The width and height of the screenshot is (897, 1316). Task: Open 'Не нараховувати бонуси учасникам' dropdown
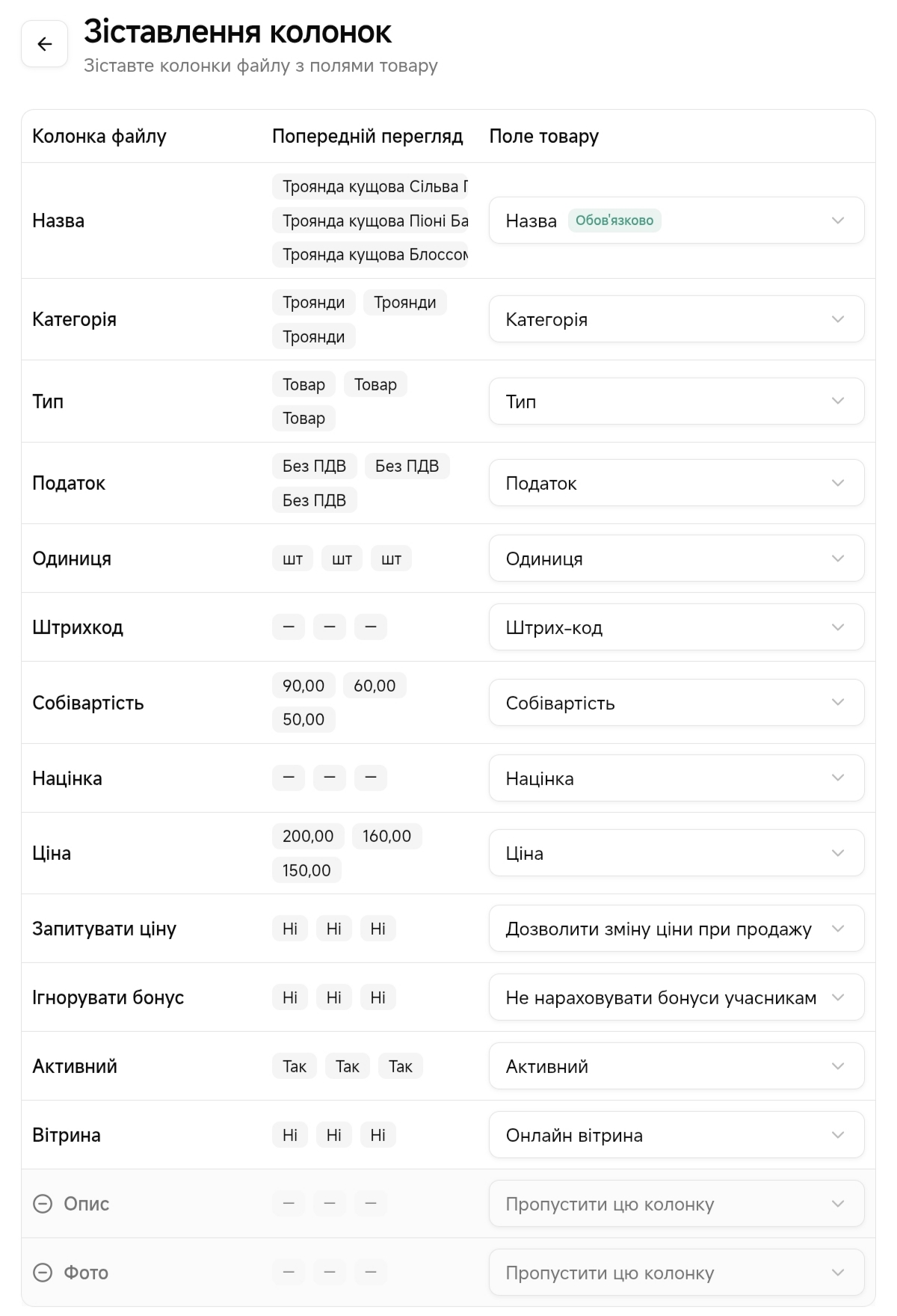point(676,997)
